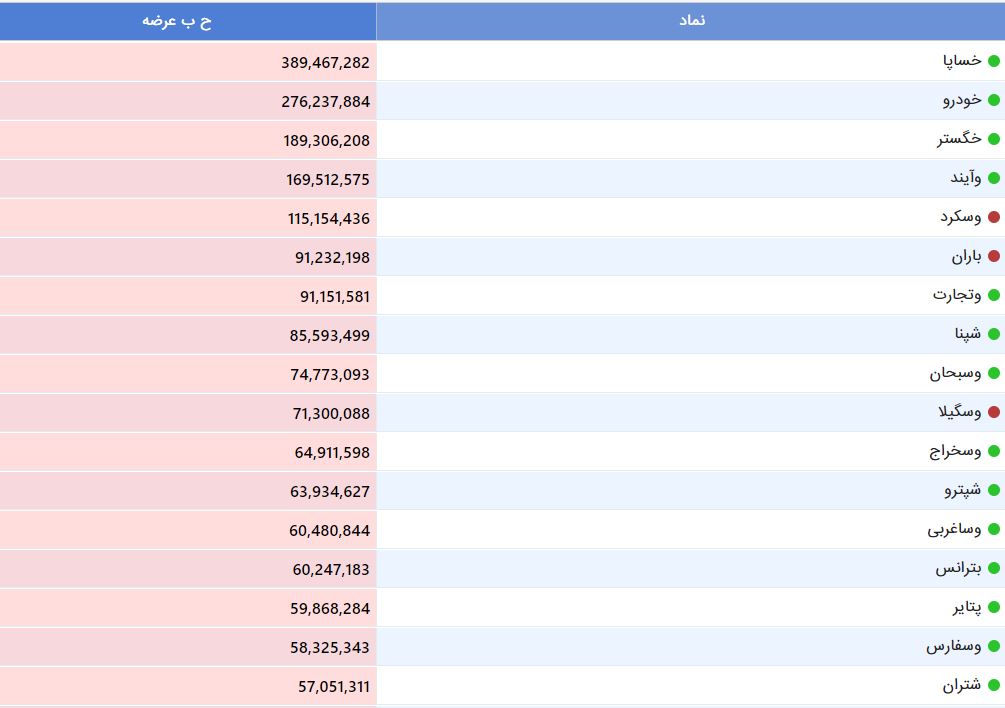Select the value 276,237,884
The image size is (1005, 708).
326,102
